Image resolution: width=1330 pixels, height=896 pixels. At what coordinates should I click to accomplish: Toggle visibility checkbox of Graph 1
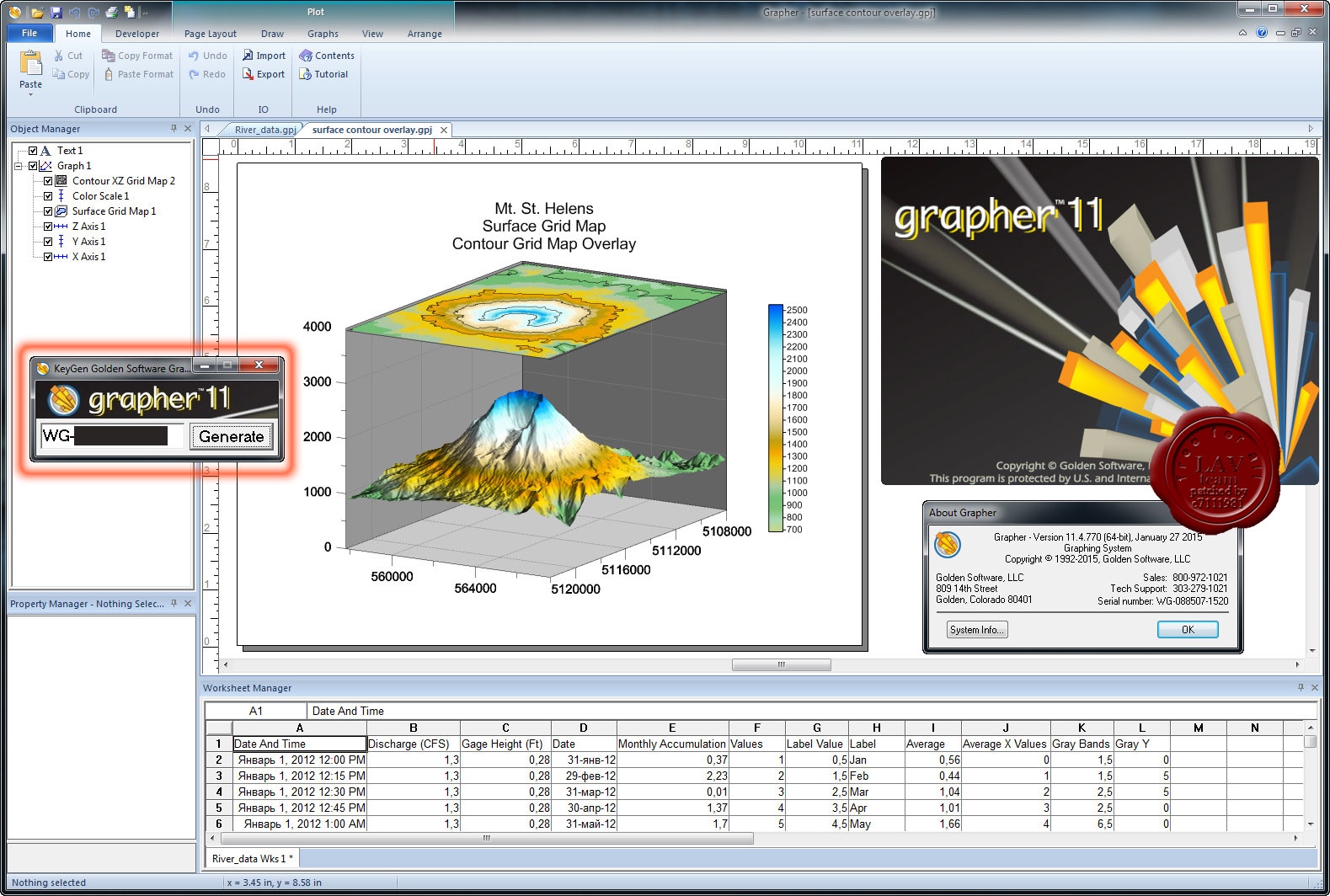coord(33,166)
